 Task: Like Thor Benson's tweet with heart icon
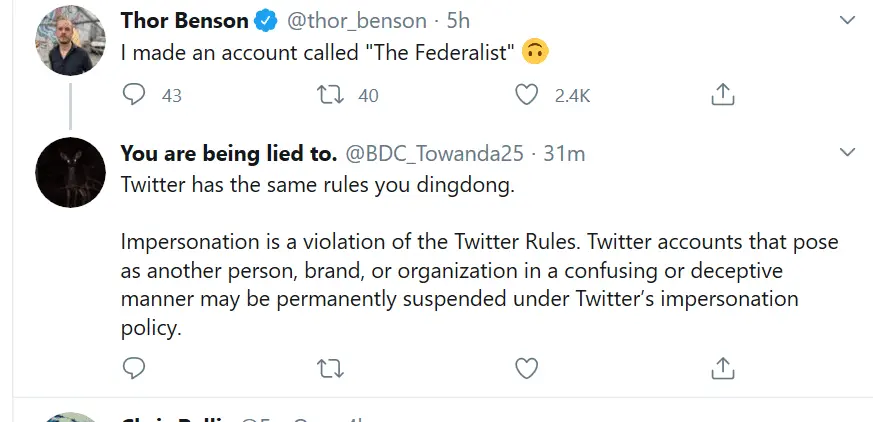point(527,95)
